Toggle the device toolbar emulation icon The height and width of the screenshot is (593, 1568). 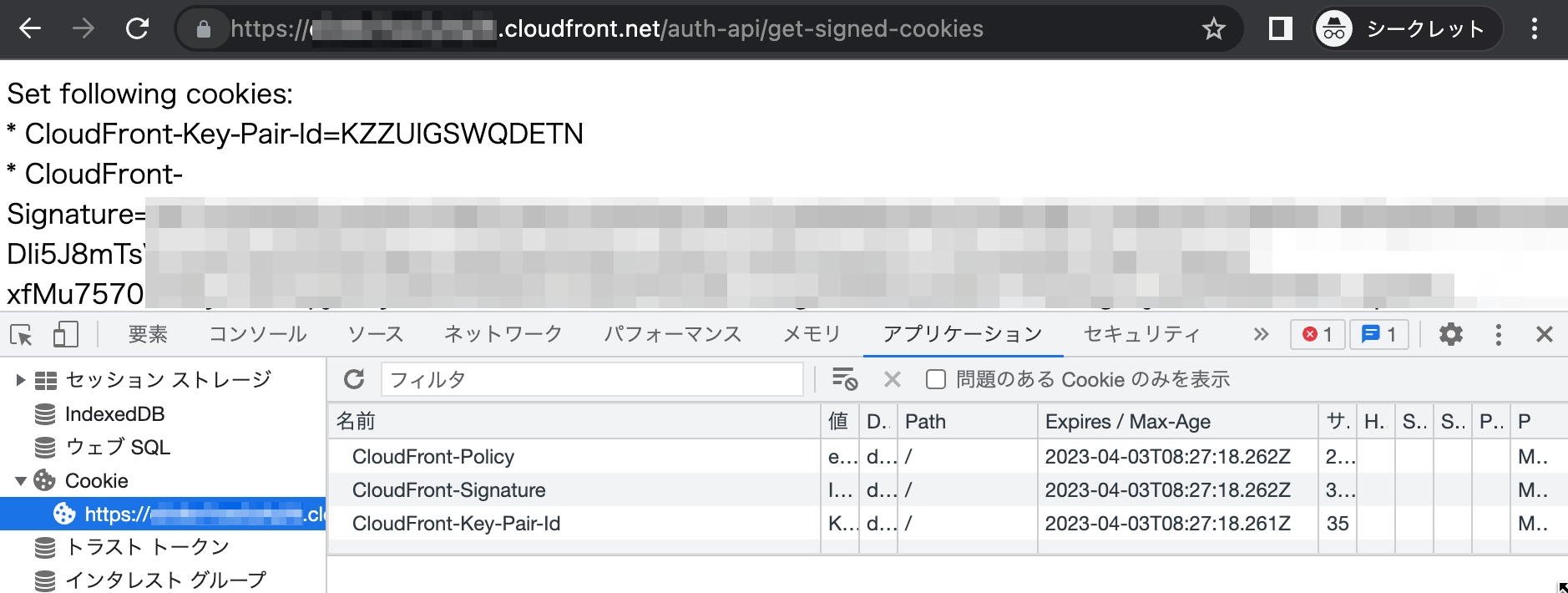65,334
